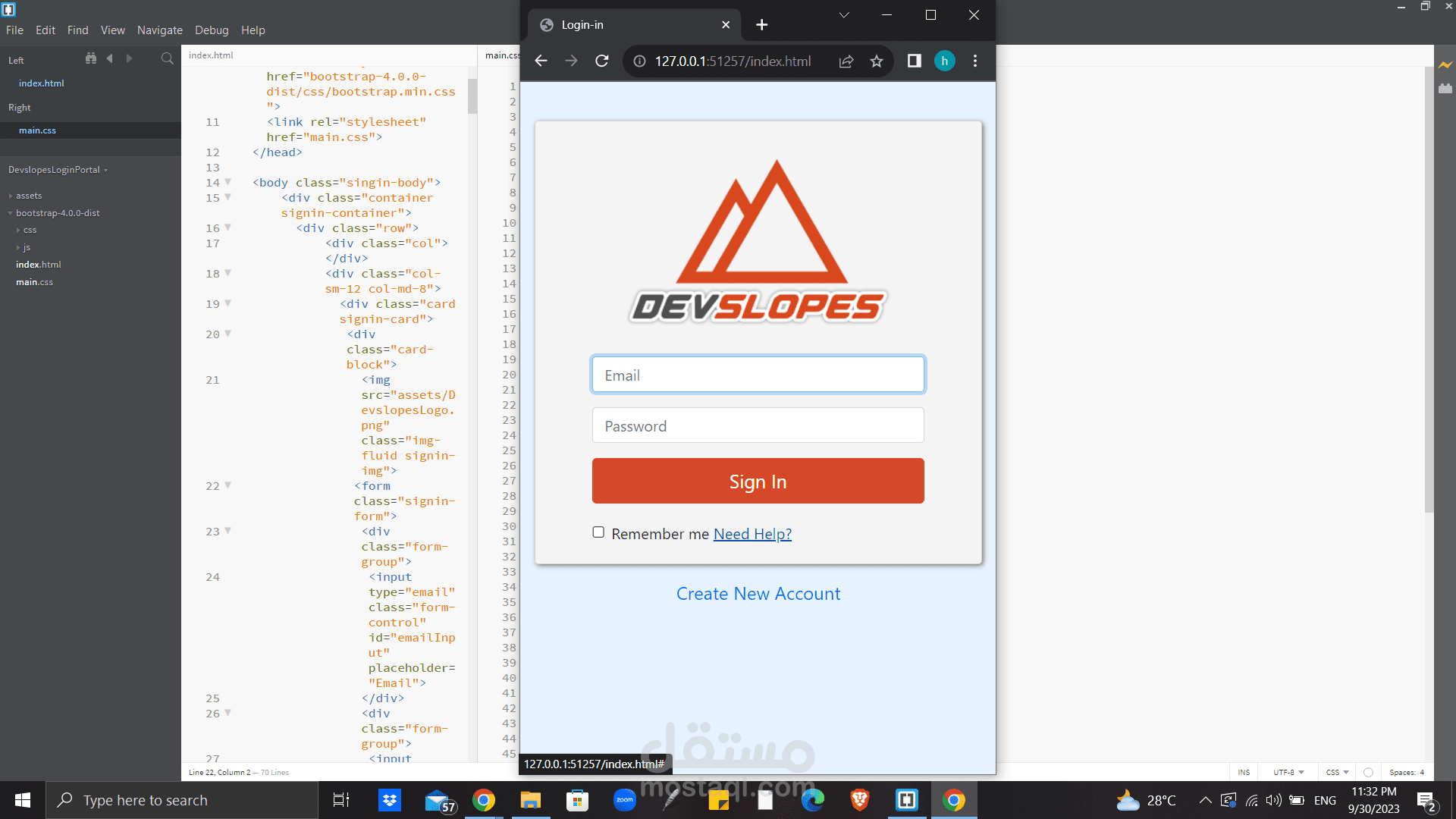
Task: Check the Remember me checkbox
Action: (598, 532)
